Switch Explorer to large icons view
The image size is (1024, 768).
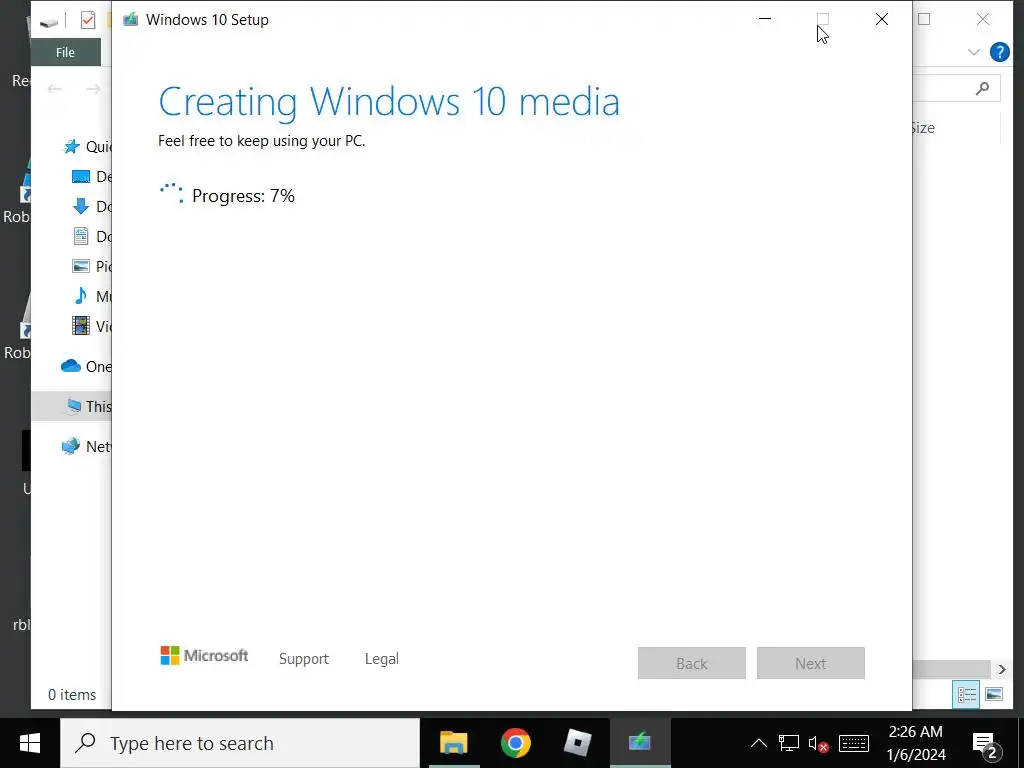click(x=994, y=694)
